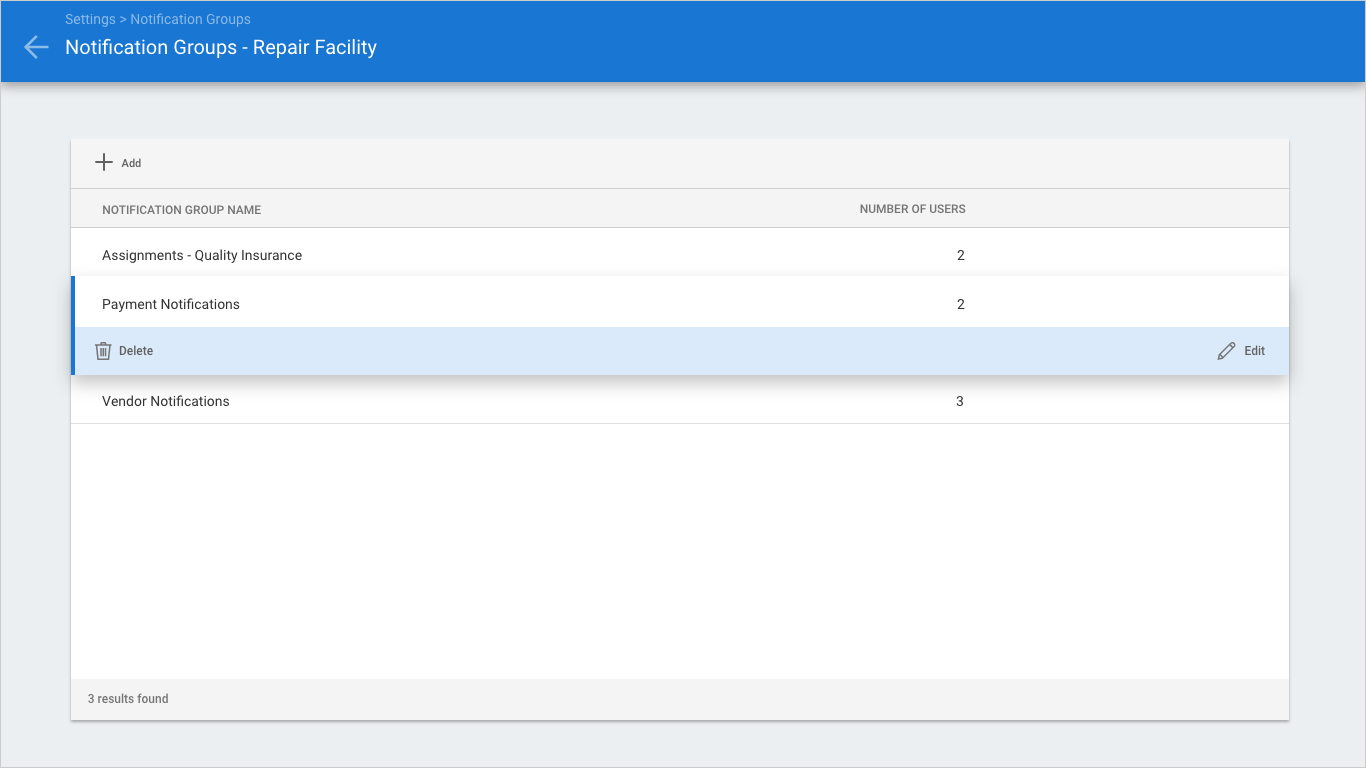Sort by Notification Group Name column header
Image resolution: width=1366 pixels, height=768 pixels.
click(181, 210)
